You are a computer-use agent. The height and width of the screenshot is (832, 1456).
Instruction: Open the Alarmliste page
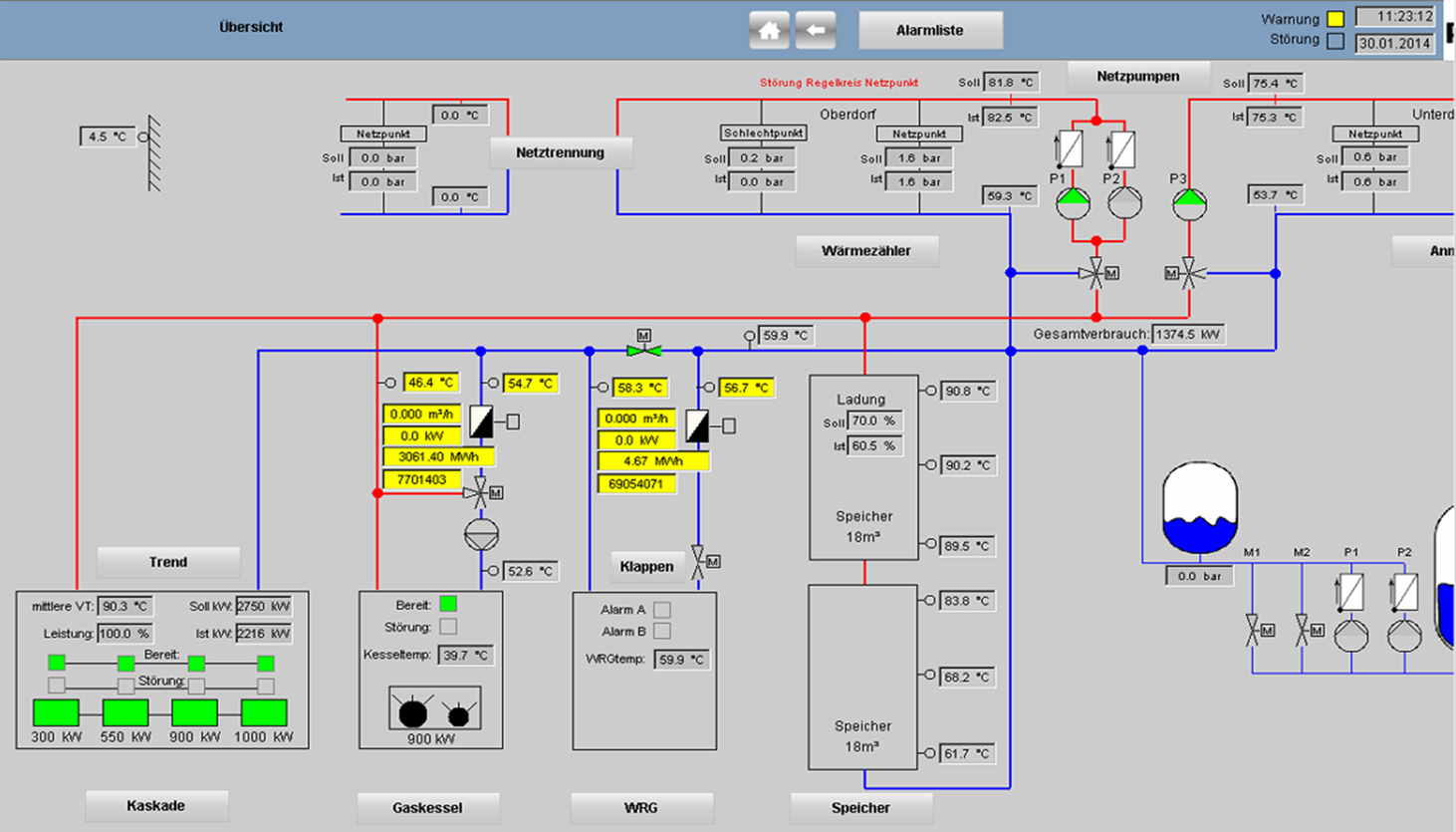point(930,30)
